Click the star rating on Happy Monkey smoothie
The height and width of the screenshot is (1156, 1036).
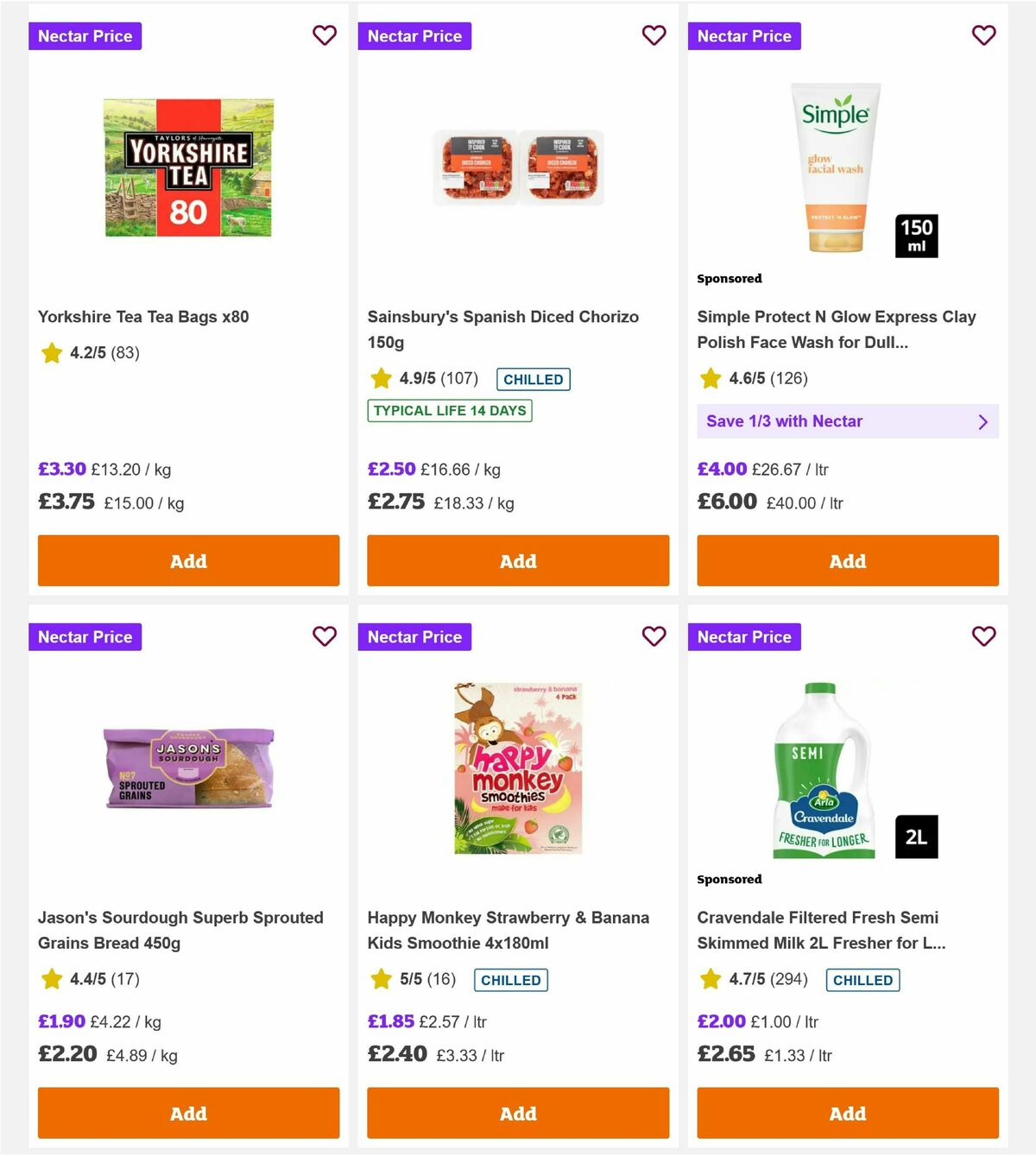(x=381, y=979)
